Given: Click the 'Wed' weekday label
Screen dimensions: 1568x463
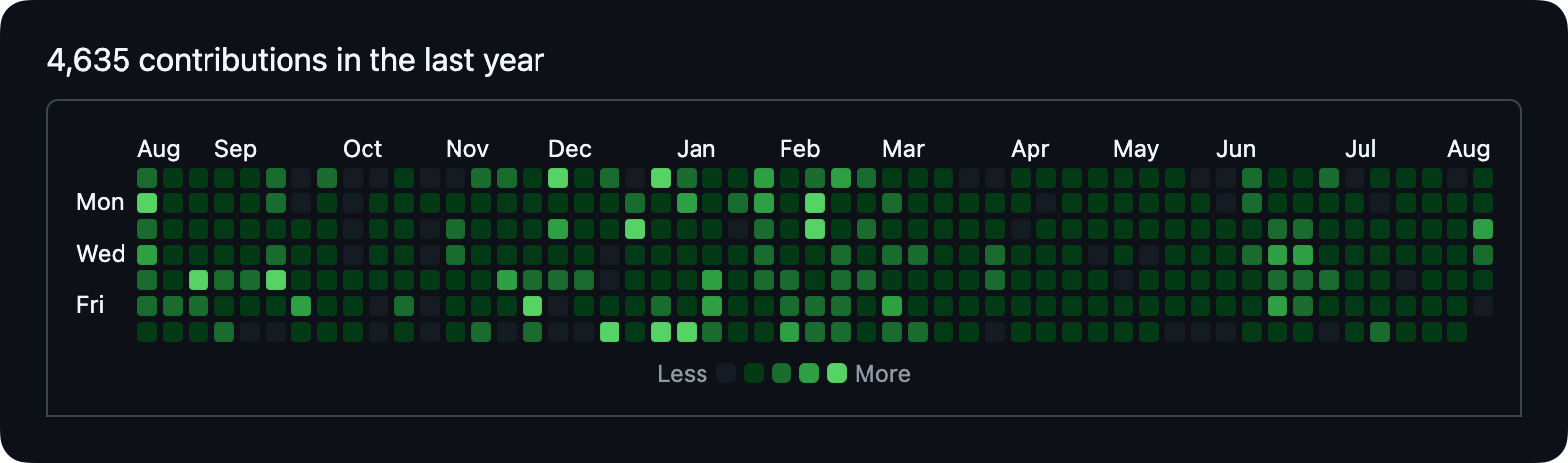Looking at the screenshot, I should tap(101, 254).
